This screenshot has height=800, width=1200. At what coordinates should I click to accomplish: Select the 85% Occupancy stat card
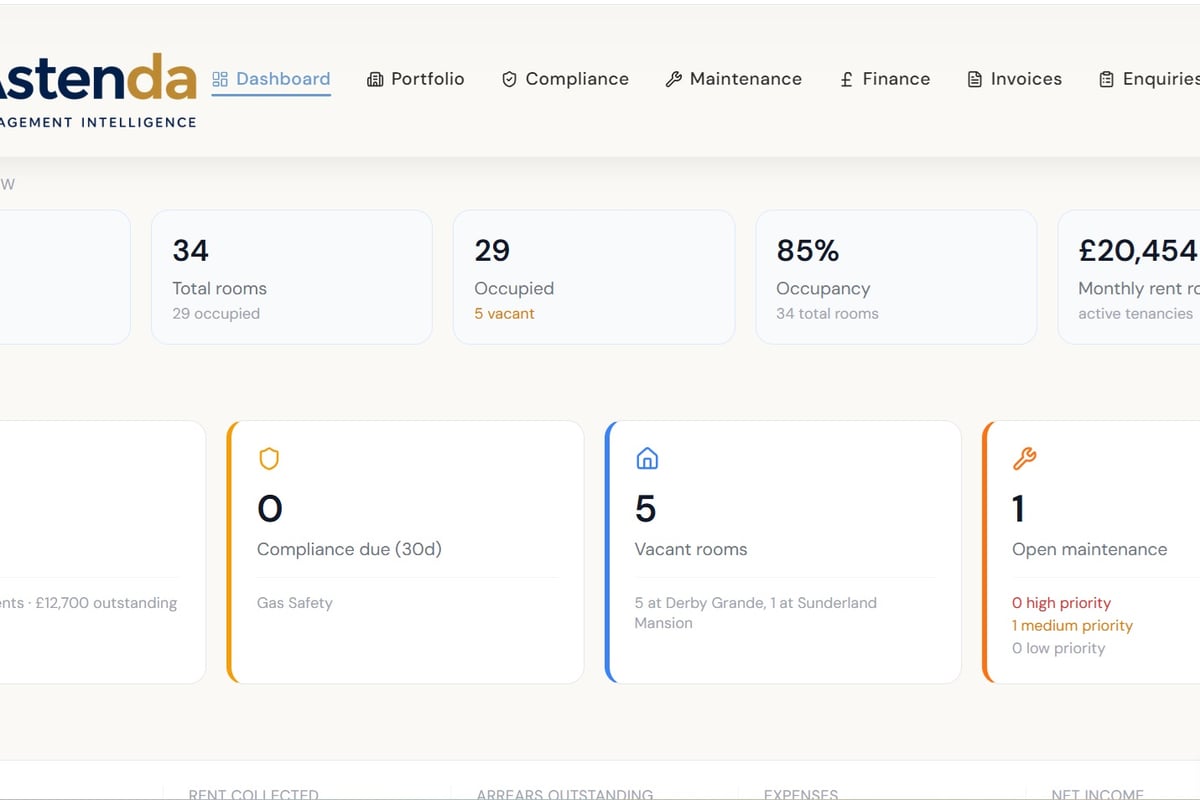click(896, 277)
